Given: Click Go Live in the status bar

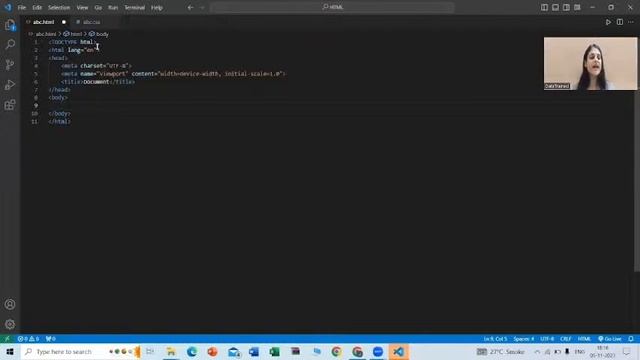Looking at the screenshot, I should click(610, 339).
